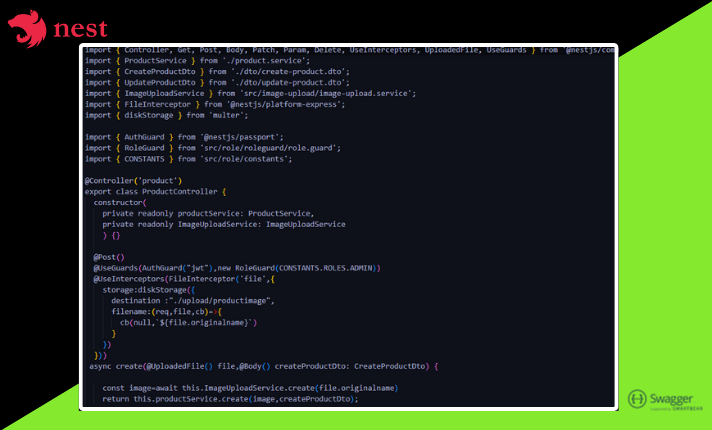Viewport: 712px width, 430px height.
Task: Click the @Controller('product') decorator line
Action: coord(132,180)
